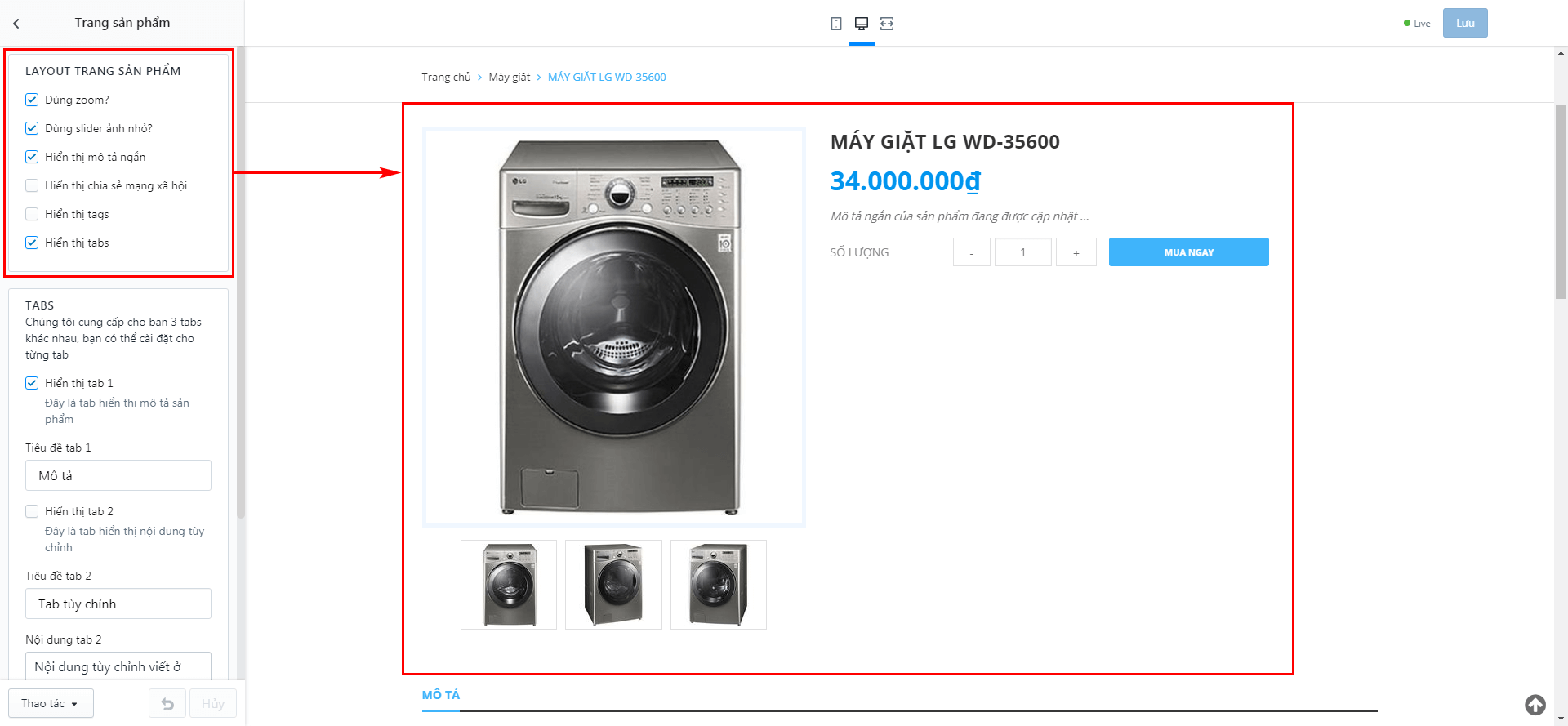Screen dimensions: 1568x726
Task: Click the undo arrow button
Action: 167,703
